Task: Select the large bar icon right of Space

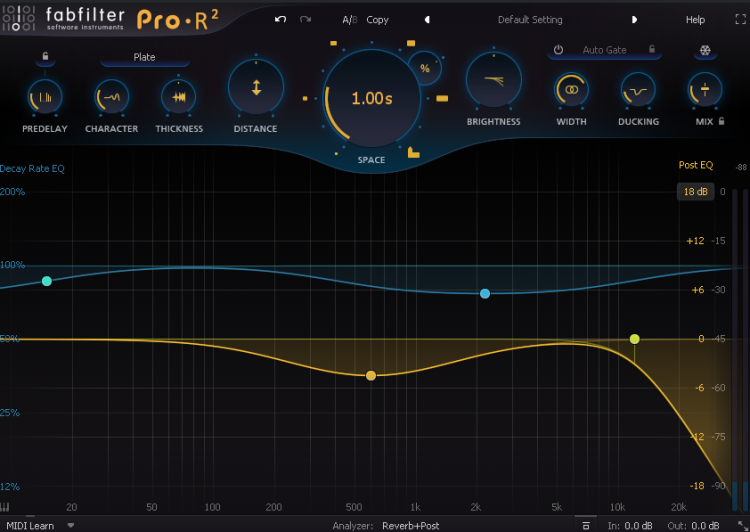Action: click(442, 99)
